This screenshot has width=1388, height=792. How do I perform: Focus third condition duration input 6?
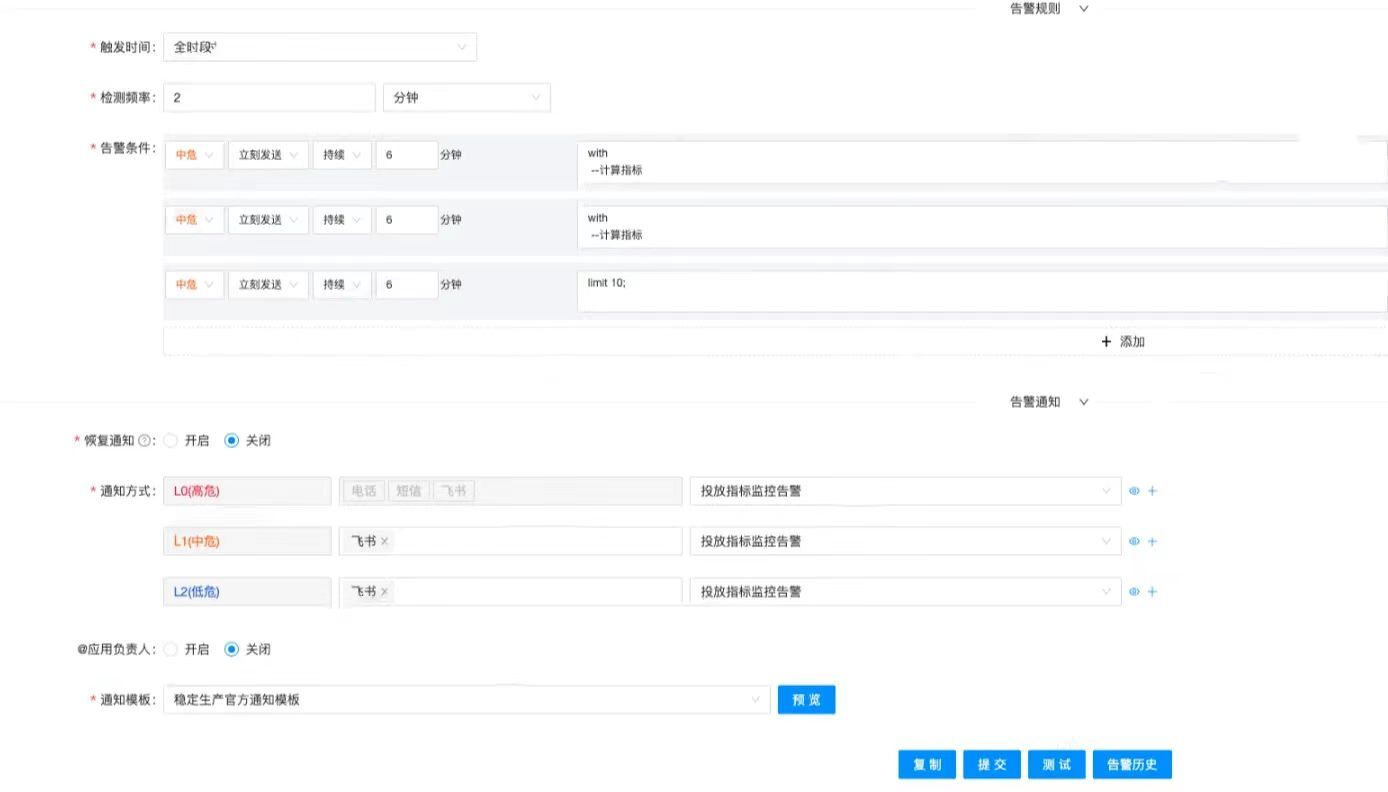(x=407, y=285)
